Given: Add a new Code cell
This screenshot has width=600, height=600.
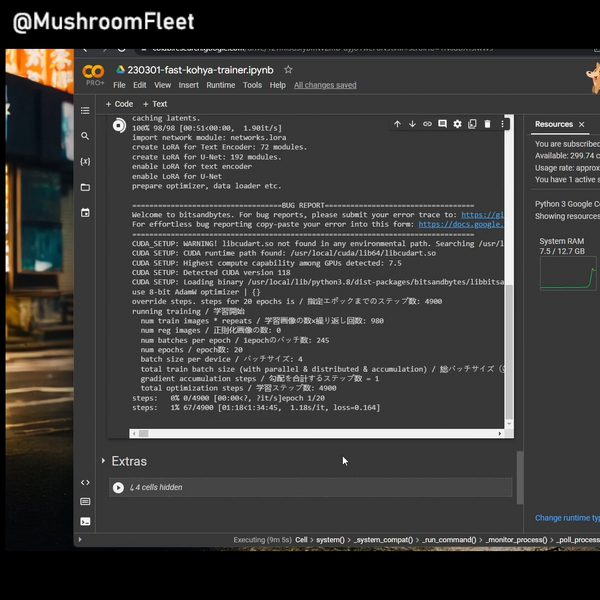Looking at the screenshot, I should 119,104.
